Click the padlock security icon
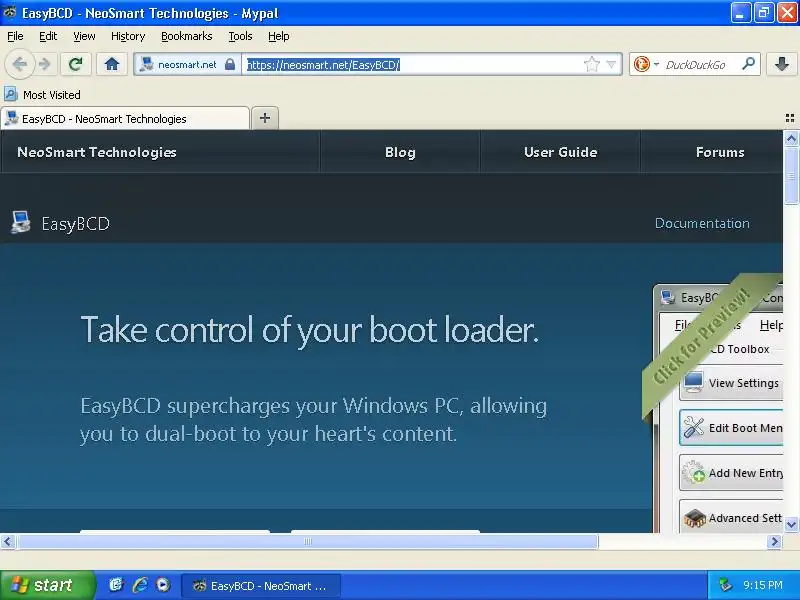Viewport: 800px width, 600px height. 230,64
